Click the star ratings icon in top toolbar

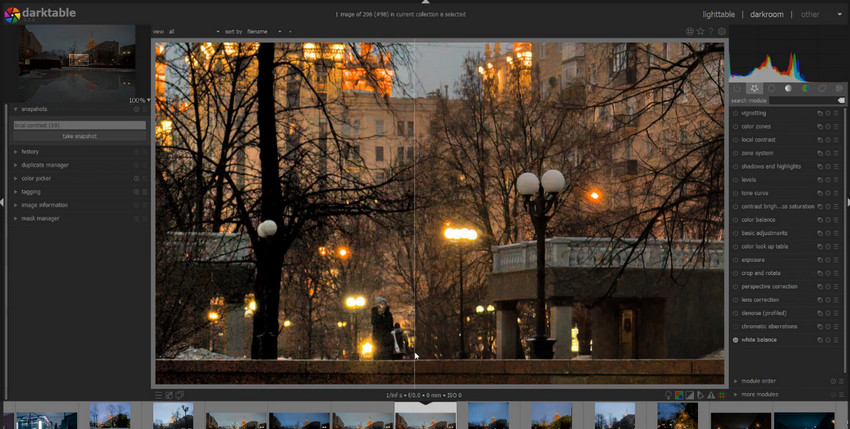click(x=700, y=31)
